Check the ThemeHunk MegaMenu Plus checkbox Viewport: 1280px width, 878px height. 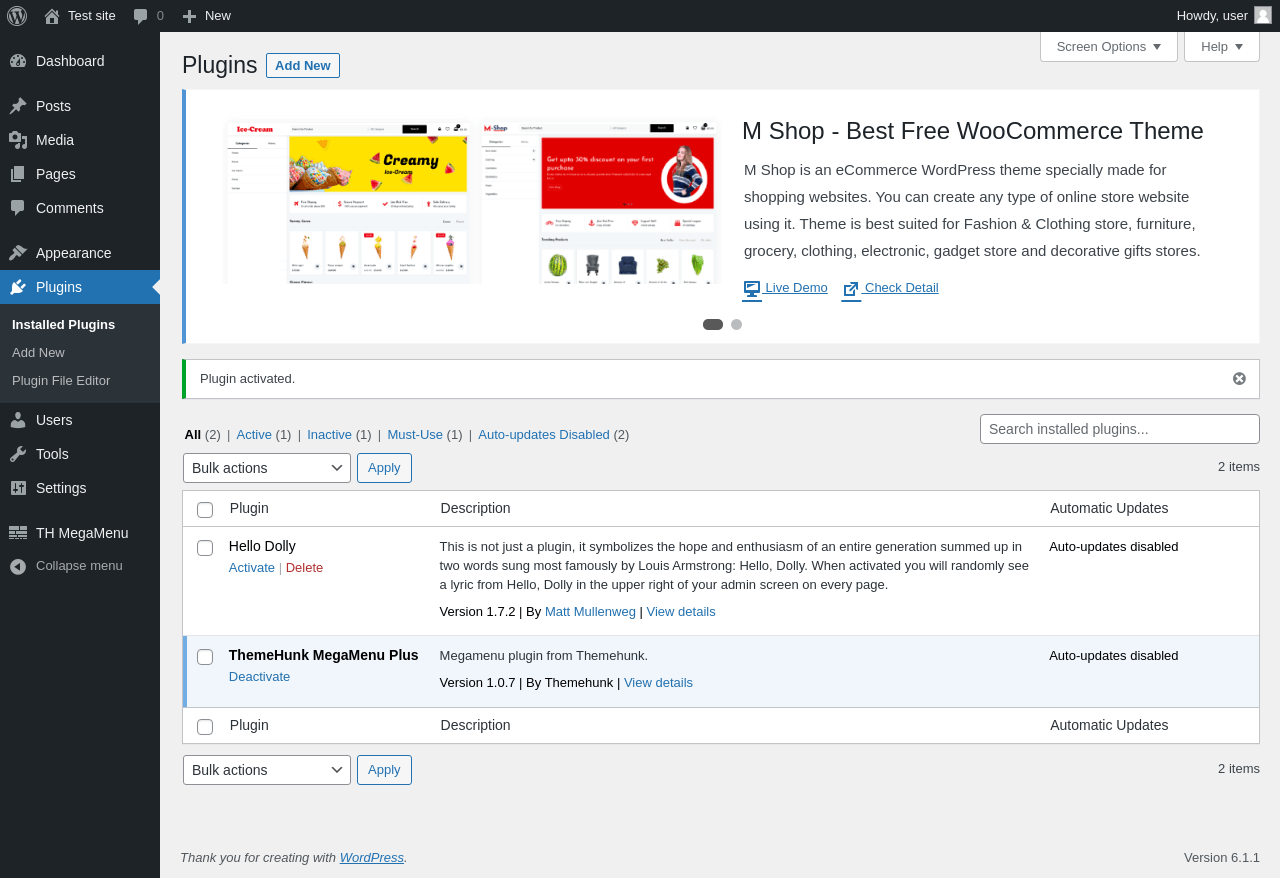click(205, 657)
